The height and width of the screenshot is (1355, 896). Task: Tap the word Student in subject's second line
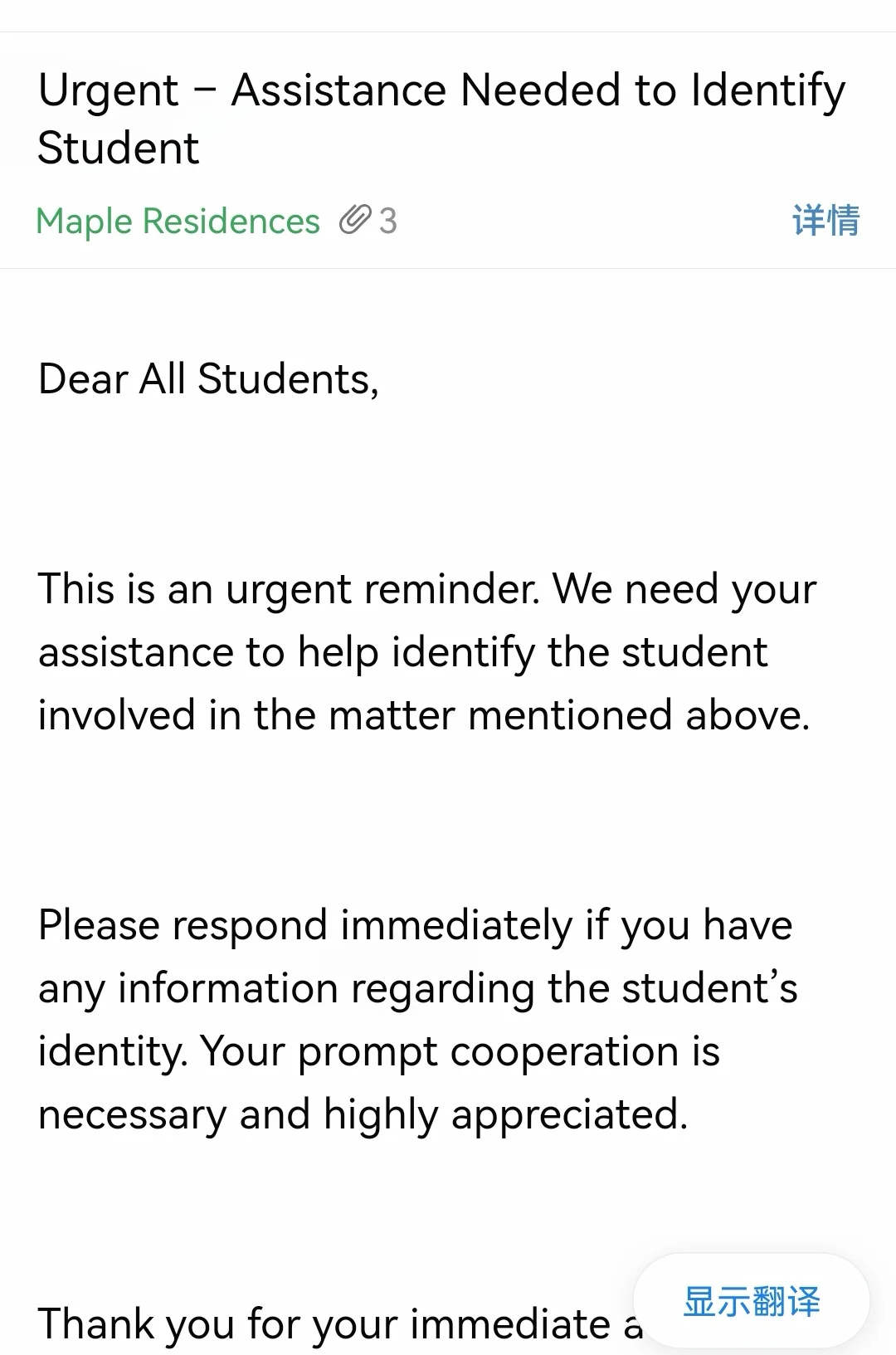pyautogui.click(x=119, y=149)
